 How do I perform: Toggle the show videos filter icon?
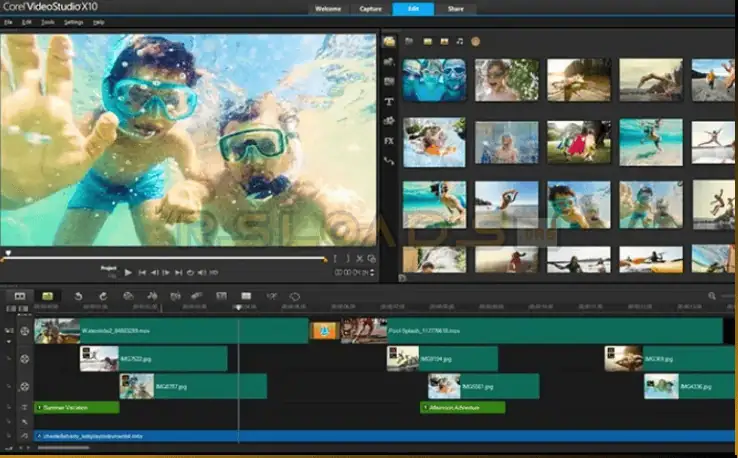[x=427, y=41]
